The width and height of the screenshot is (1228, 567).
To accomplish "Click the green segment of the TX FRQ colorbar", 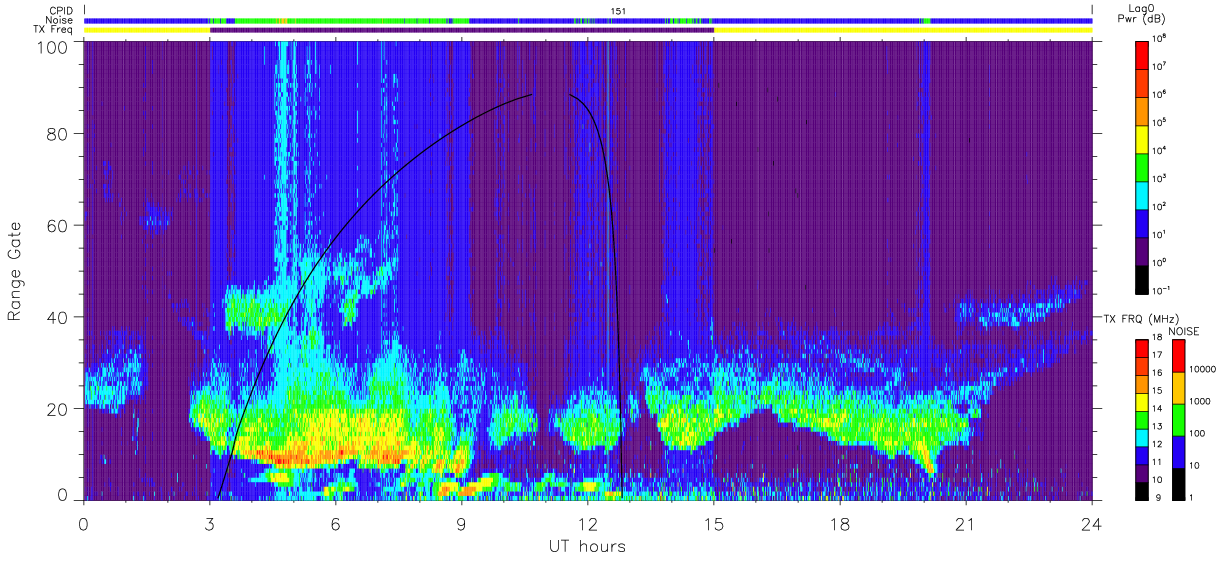I will (x=1143, y=419).
